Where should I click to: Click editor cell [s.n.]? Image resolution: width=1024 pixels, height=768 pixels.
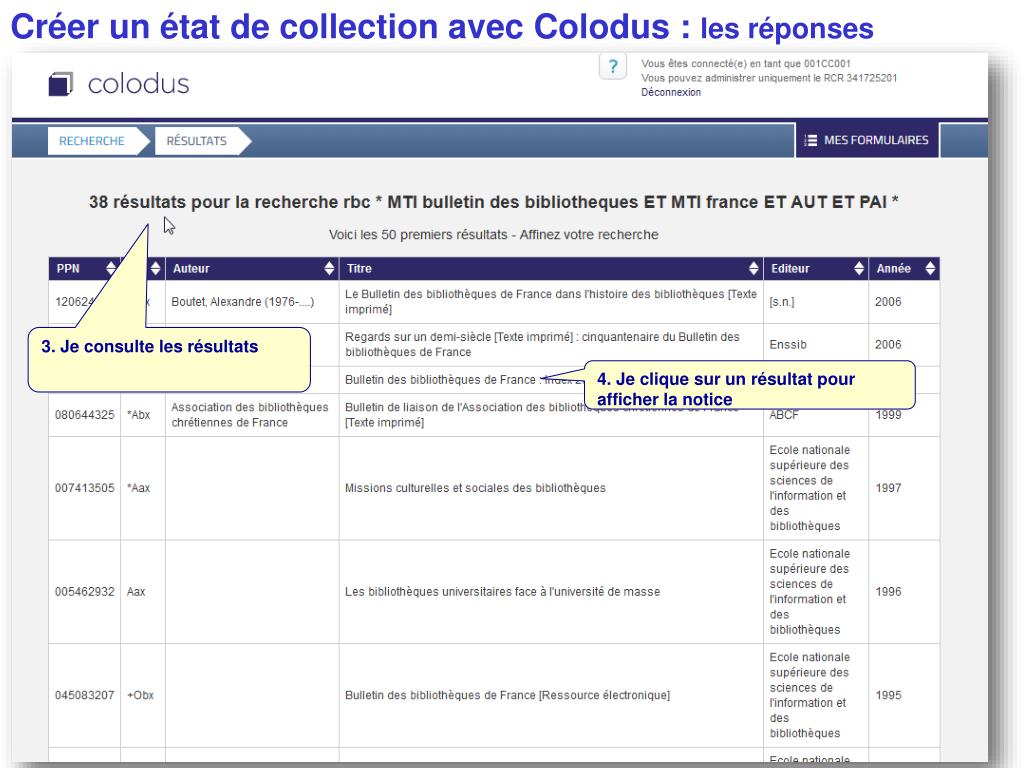tap(782, 302)
